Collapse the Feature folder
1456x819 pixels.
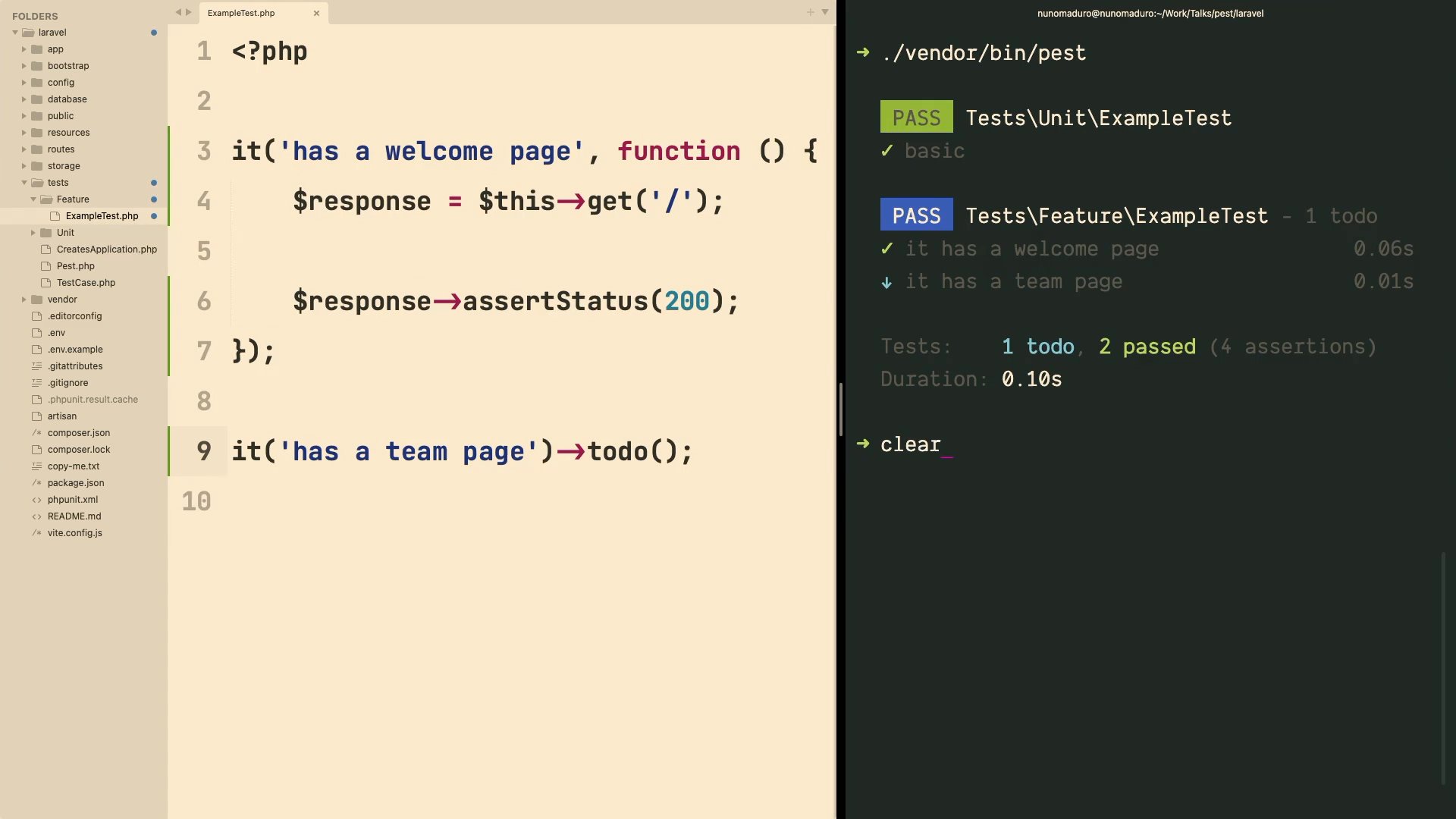pyautogui.click(x=33, y=199)
